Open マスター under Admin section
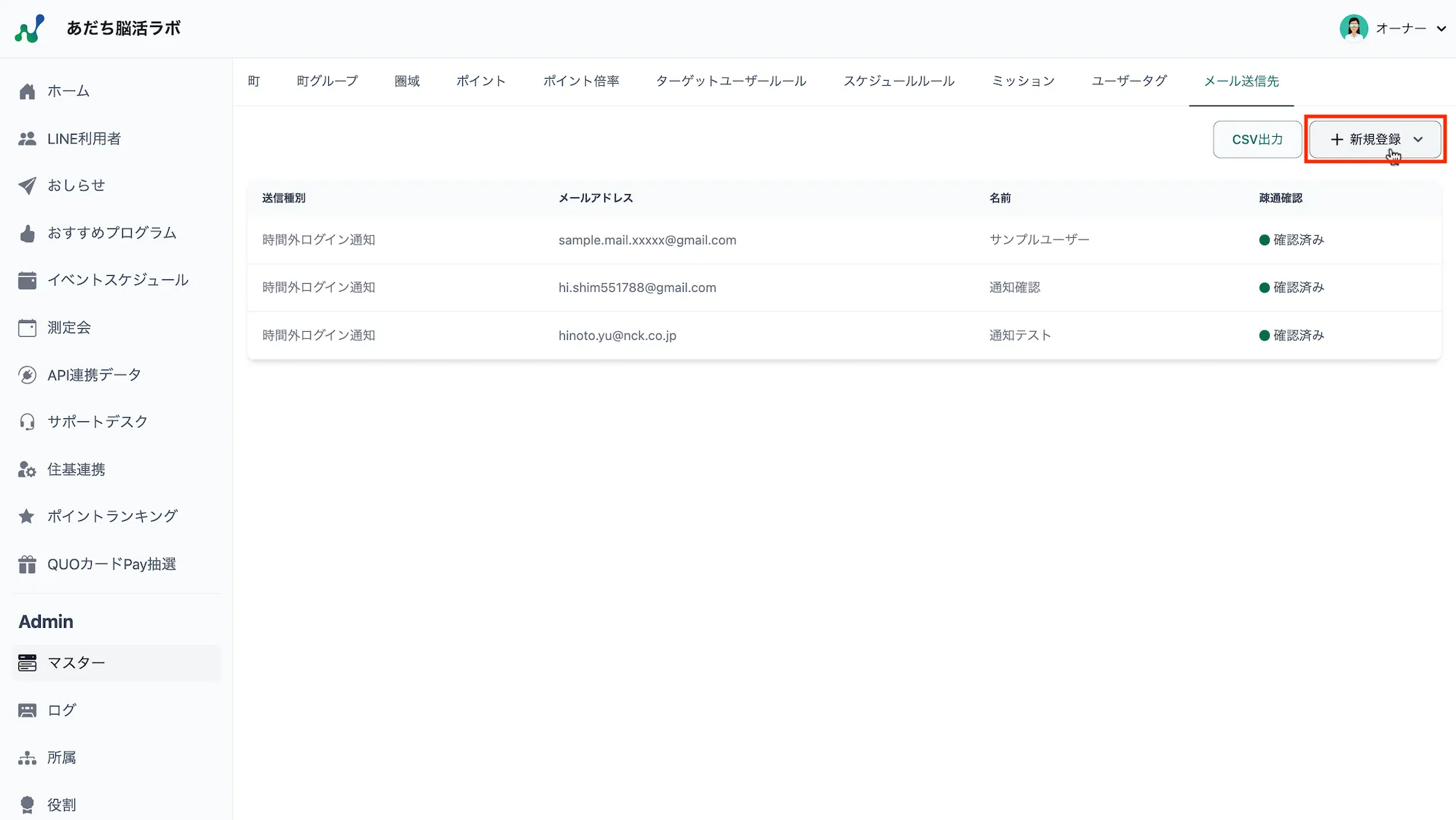 pyautogui.click(x=75, y=662)
